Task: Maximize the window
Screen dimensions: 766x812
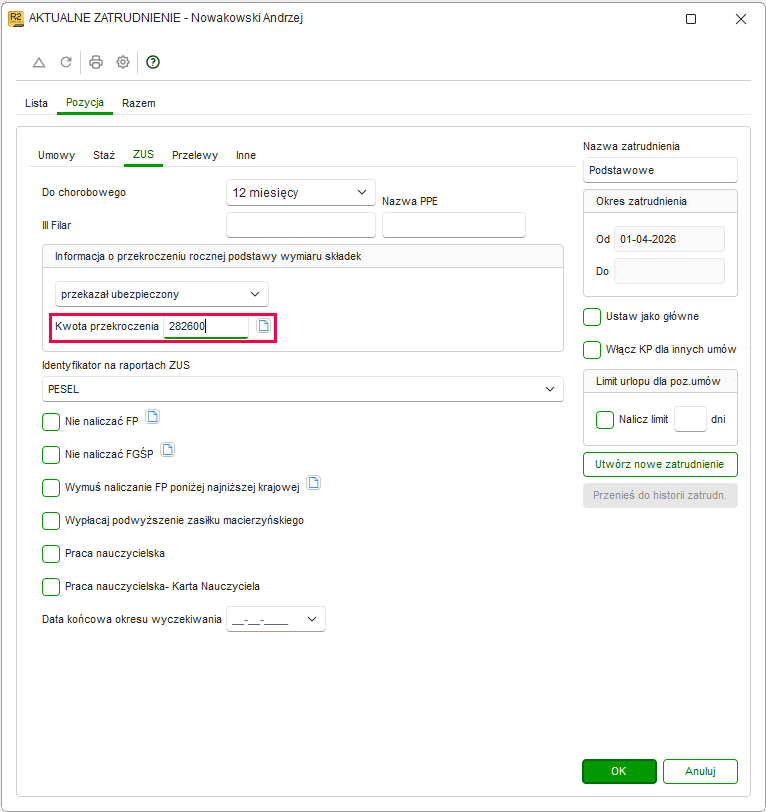Action: click(691, 19)
